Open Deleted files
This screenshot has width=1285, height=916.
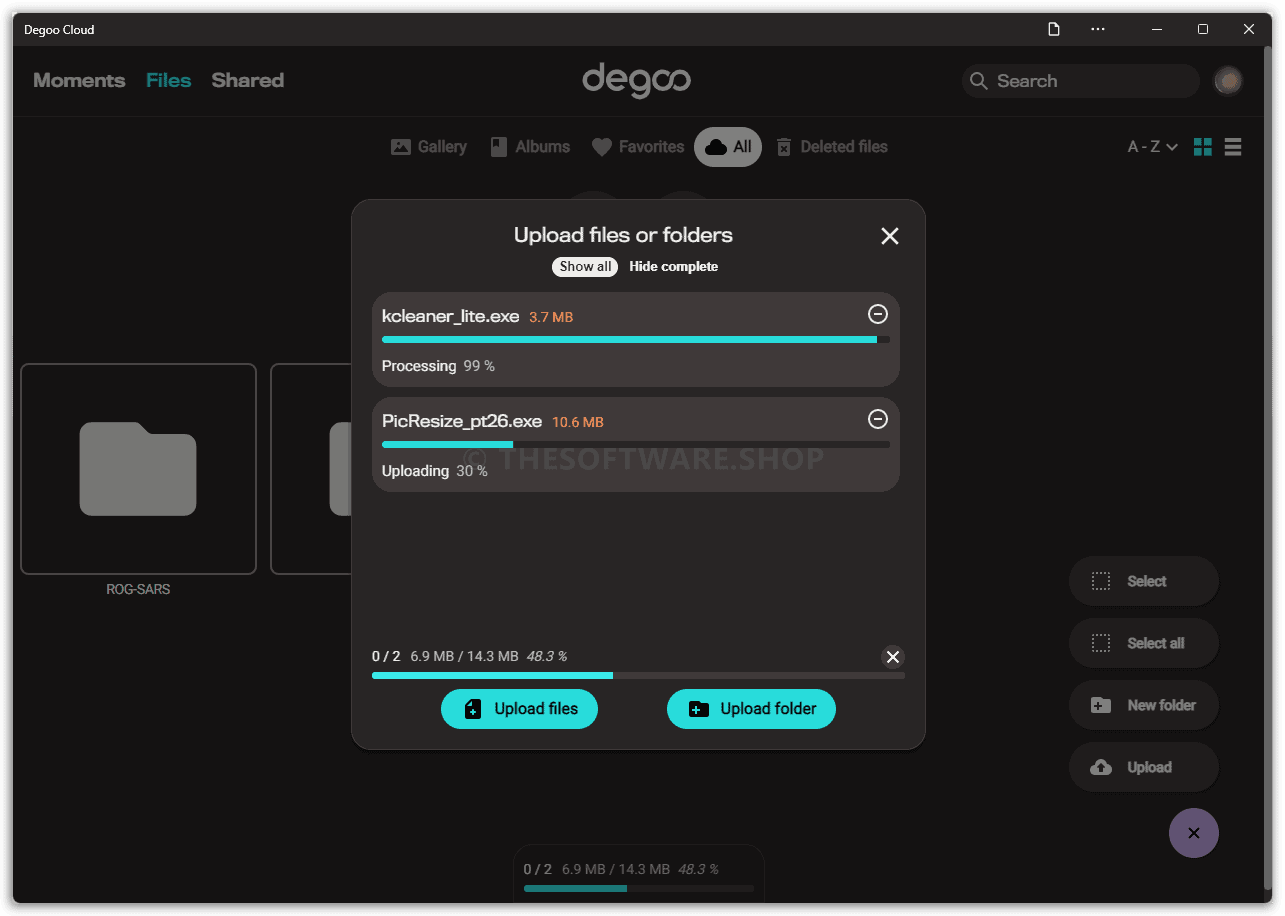point(831,147)
